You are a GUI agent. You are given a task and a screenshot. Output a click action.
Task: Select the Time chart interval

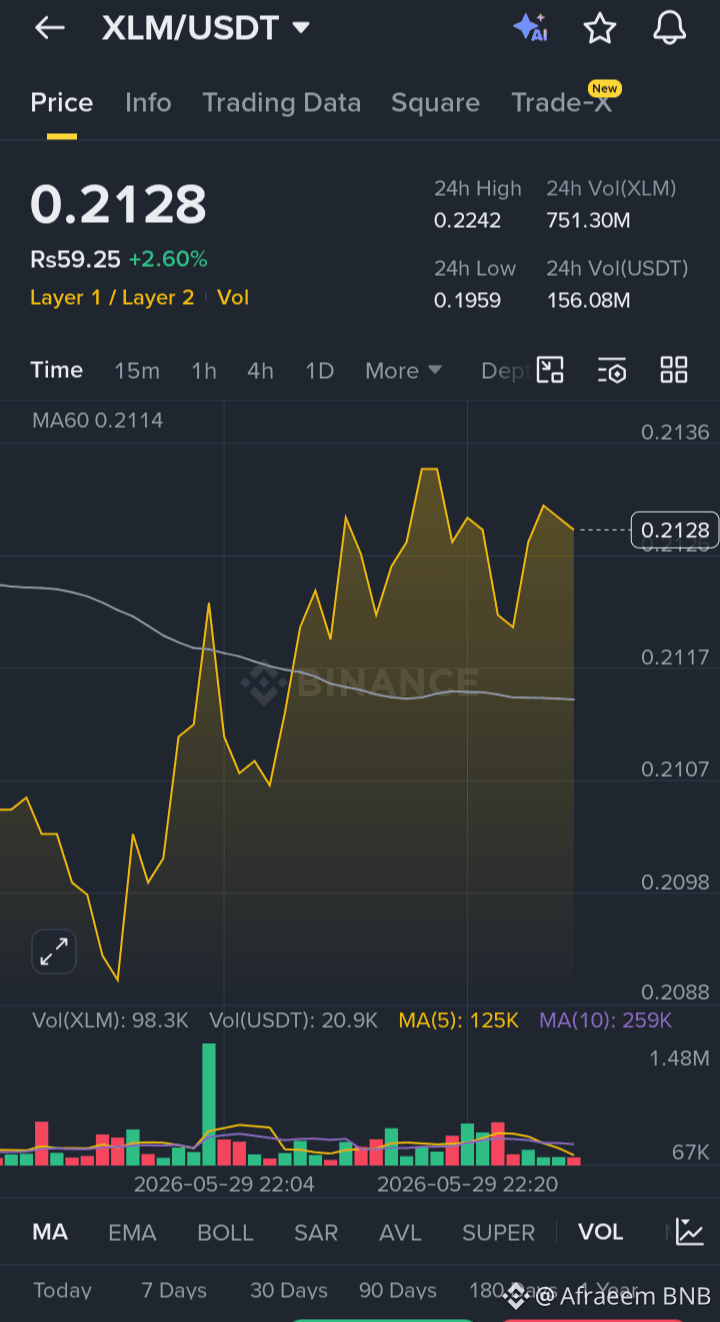57,370
